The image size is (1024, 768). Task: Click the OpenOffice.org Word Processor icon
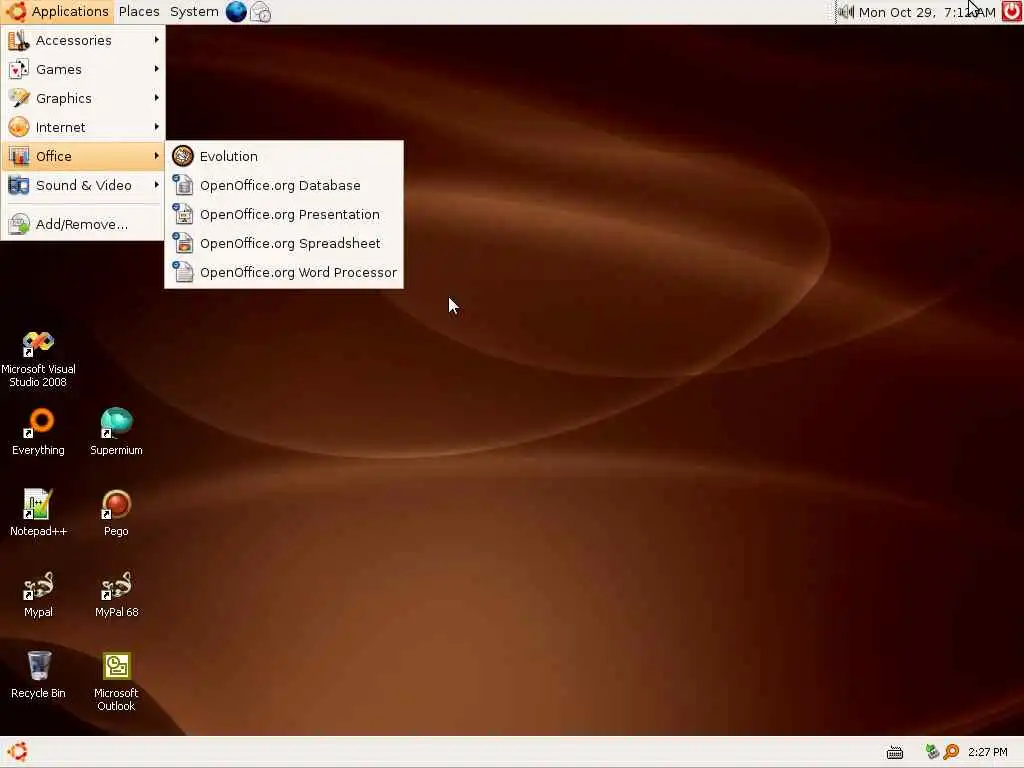coord(183,272)
